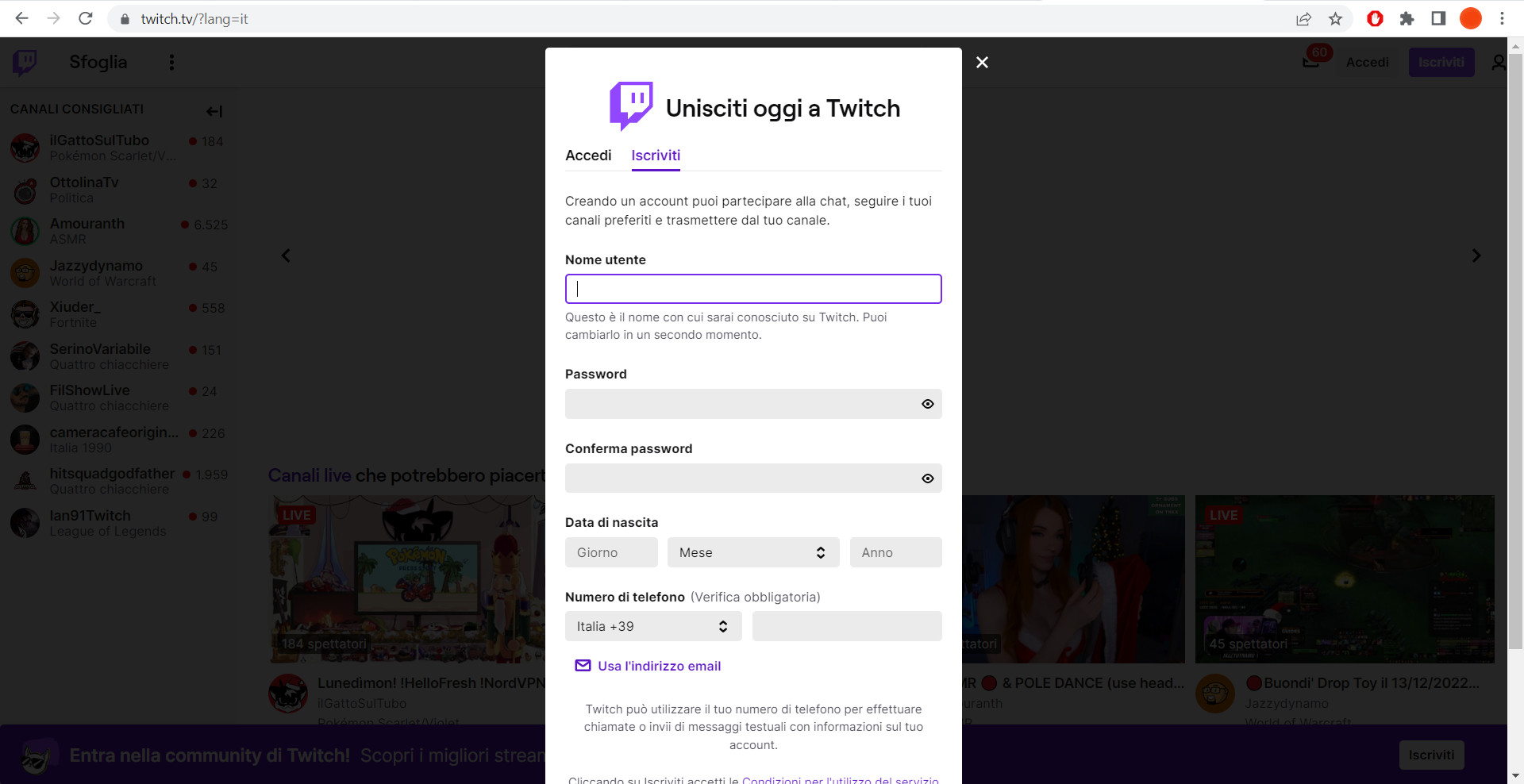Show the Password field contents with the eye icon
The height and width of the screenshot is (784, 1524).
click(927, 404)
